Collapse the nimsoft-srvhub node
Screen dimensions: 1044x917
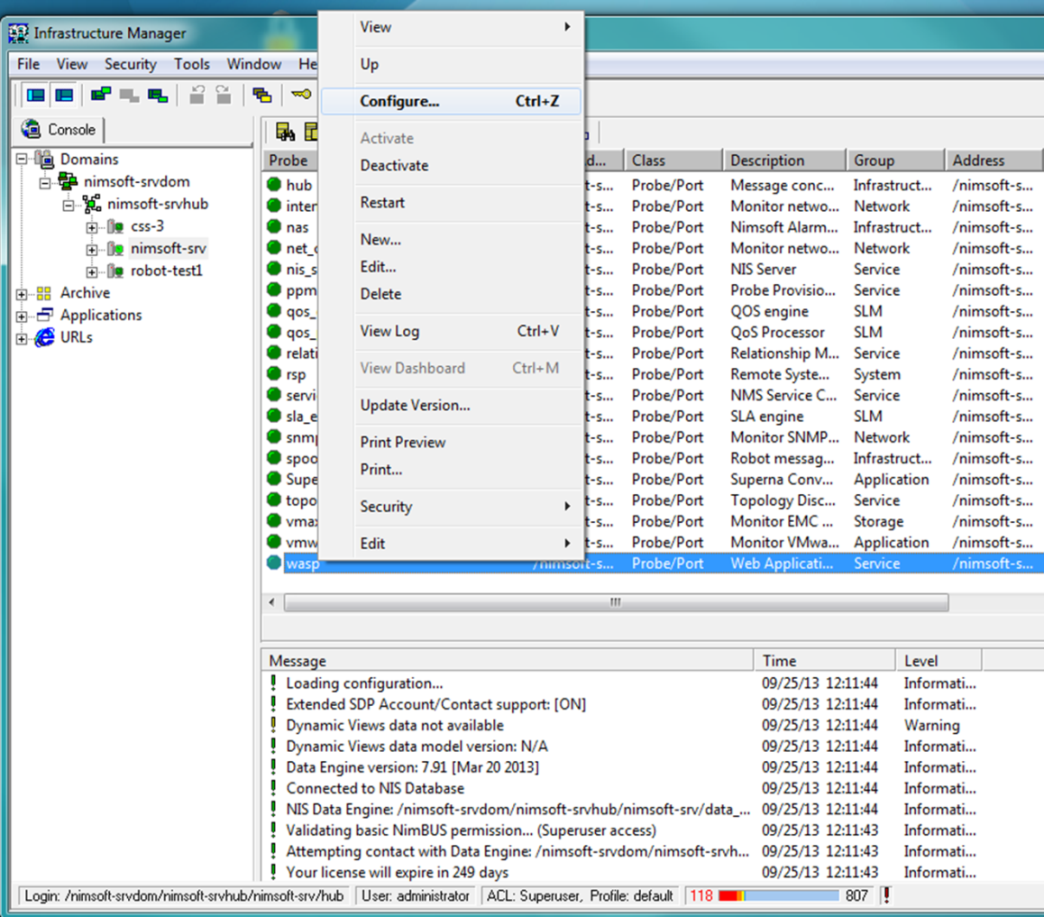(x=69, y=205)
